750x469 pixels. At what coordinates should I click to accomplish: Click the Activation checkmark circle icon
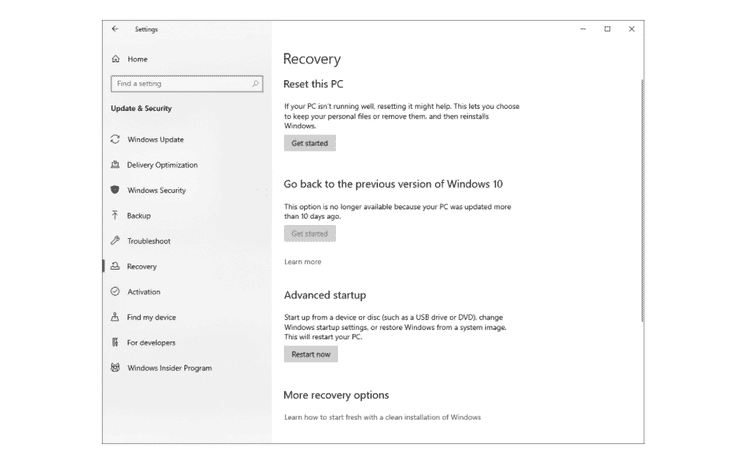(x=115, y=291)
